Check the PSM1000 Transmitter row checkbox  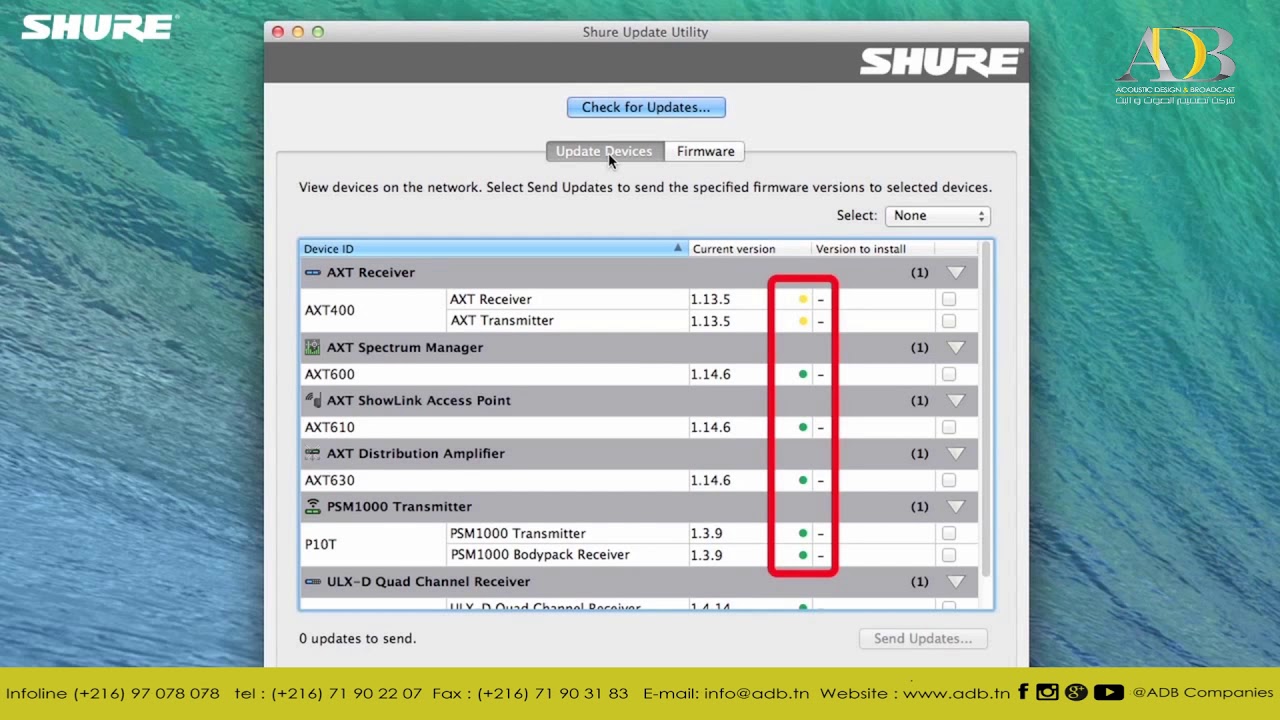pos(949,533)
